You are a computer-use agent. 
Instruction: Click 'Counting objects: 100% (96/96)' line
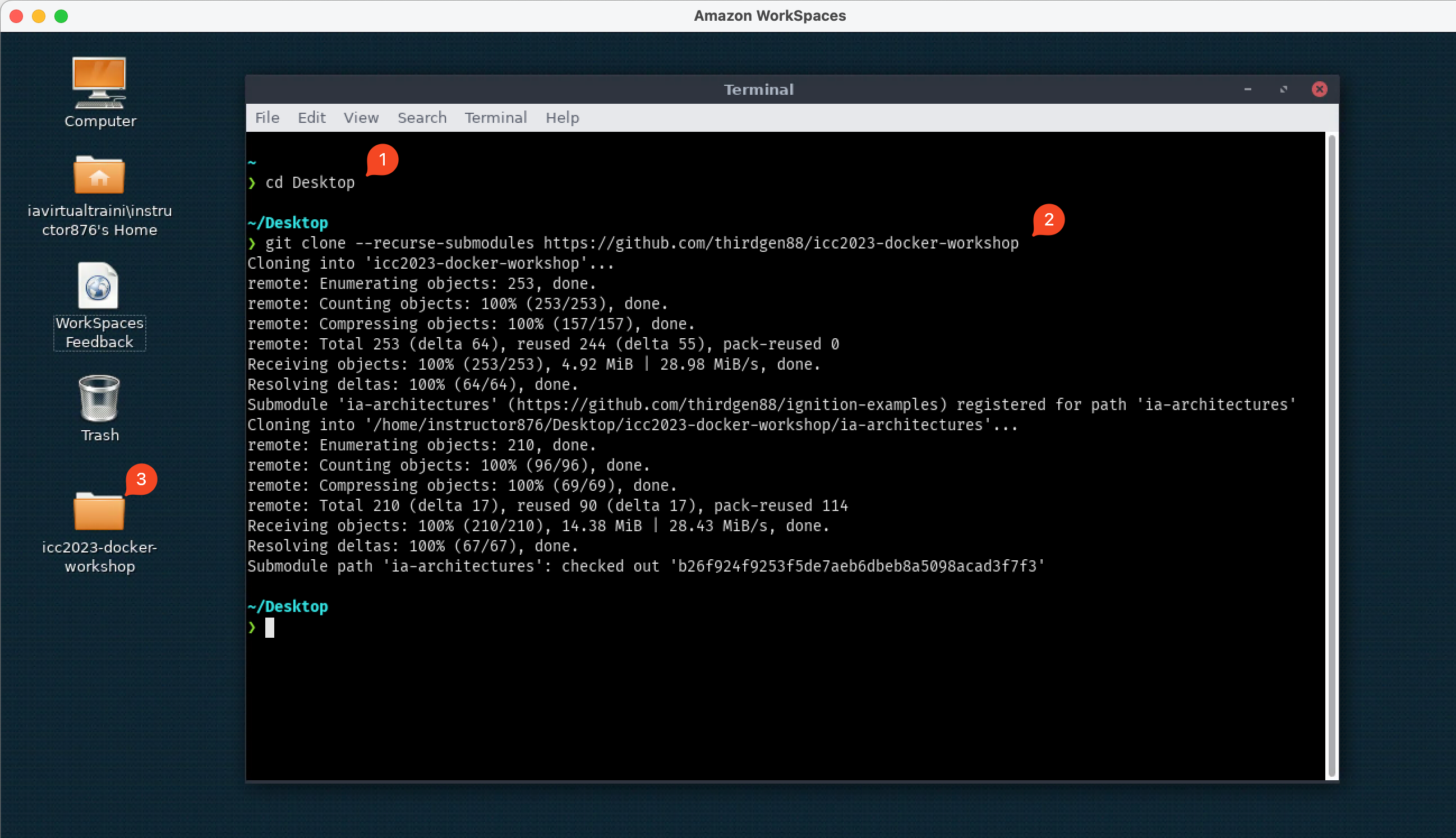coord(448,464)
